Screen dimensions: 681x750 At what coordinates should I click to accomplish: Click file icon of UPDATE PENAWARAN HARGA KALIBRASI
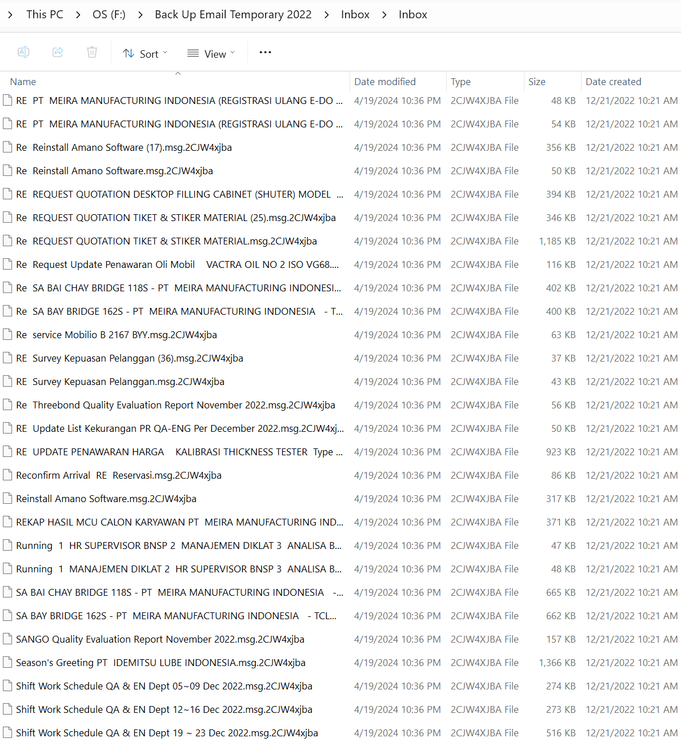7,452
